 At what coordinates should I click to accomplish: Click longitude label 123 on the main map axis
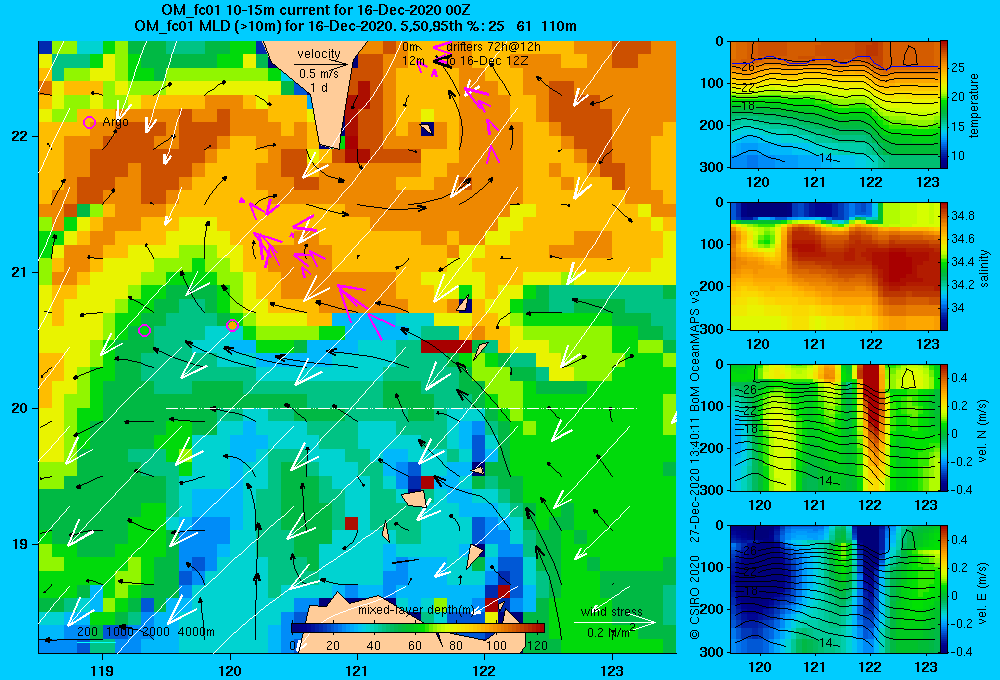[612, 670]
